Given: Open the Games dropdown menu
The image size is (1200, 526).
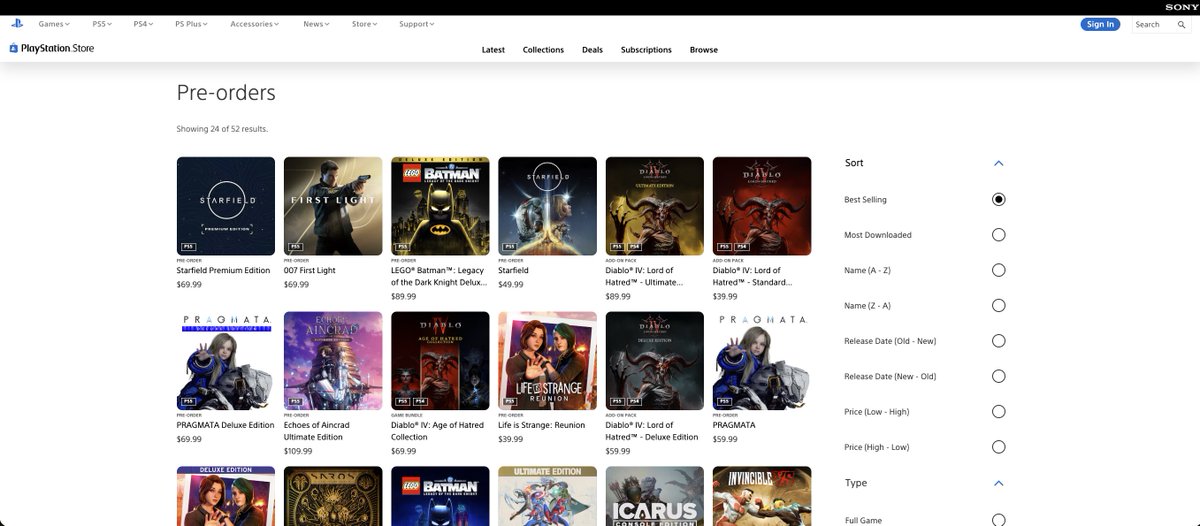Looking at the screenshot, I should click(54, 24).
